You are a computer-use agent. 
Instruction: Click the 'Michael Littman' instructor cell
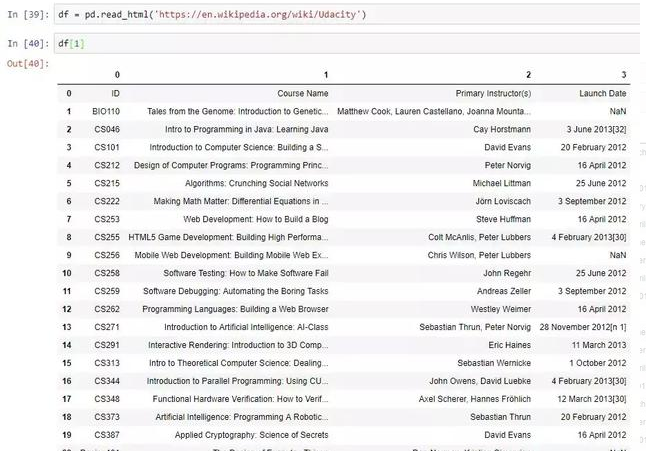(501, 183)
